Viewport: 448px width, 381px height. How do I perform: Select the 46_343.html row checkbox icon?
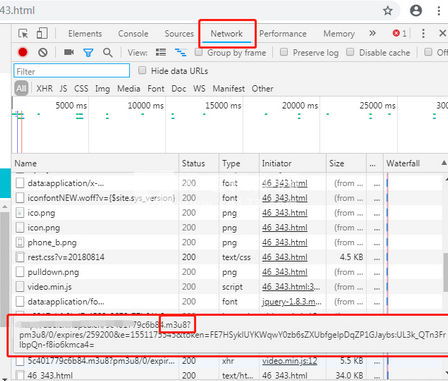(x=20, y=375)
